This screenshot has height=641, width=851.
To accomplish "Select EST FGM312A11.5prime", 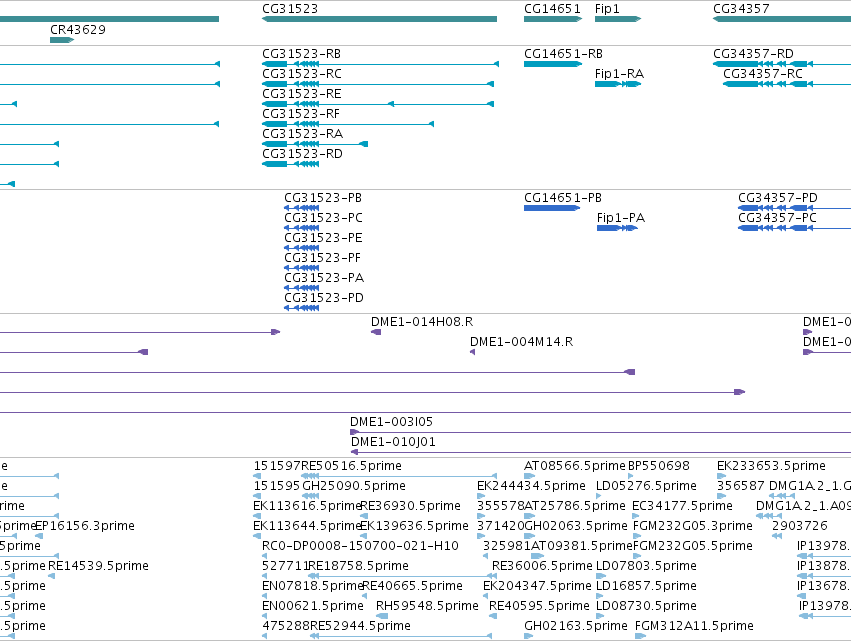I will [694, 626].
